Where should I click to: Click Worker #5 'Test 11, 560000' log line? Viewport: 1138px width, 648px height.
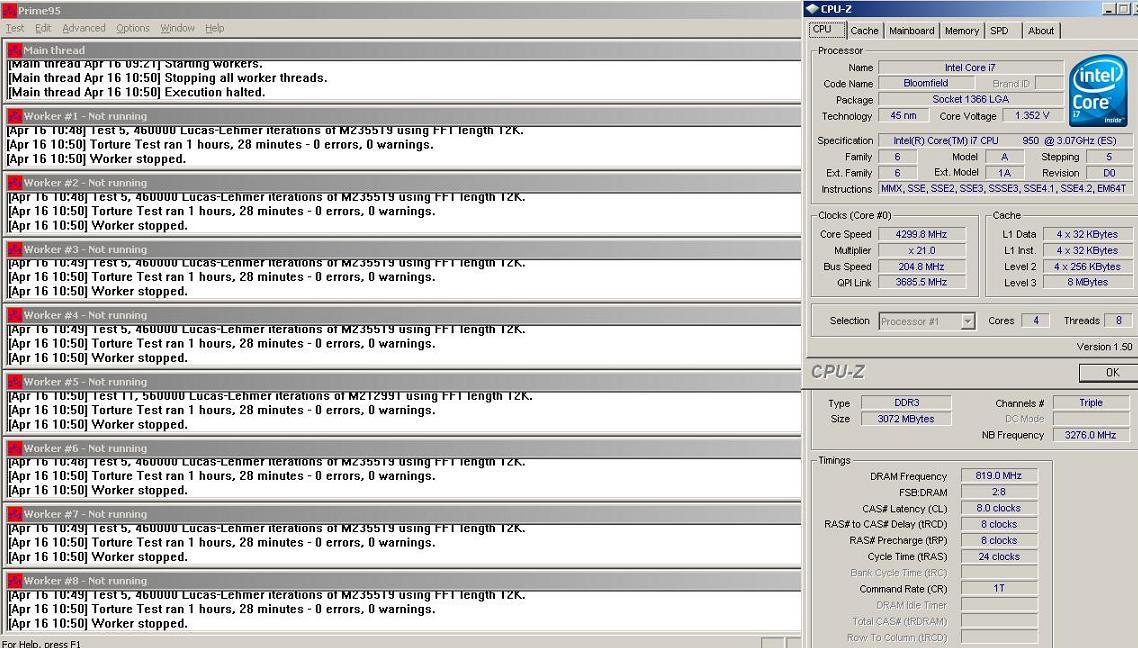point(270,396)
